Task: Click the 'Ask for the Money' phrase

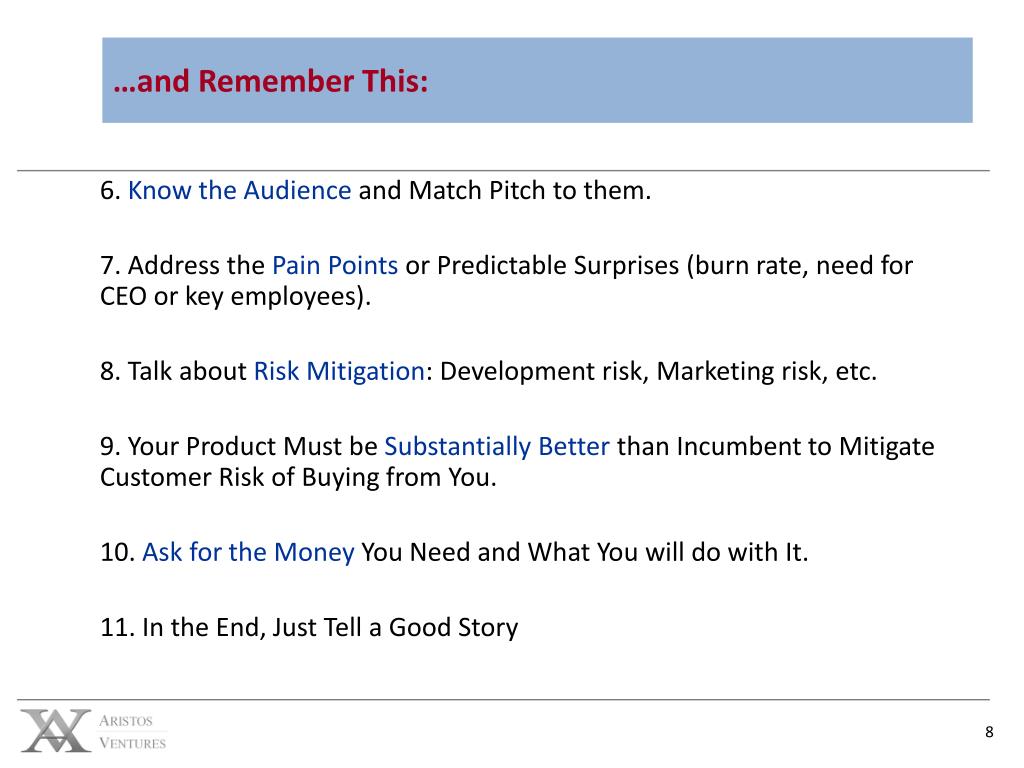Action: 248,552
